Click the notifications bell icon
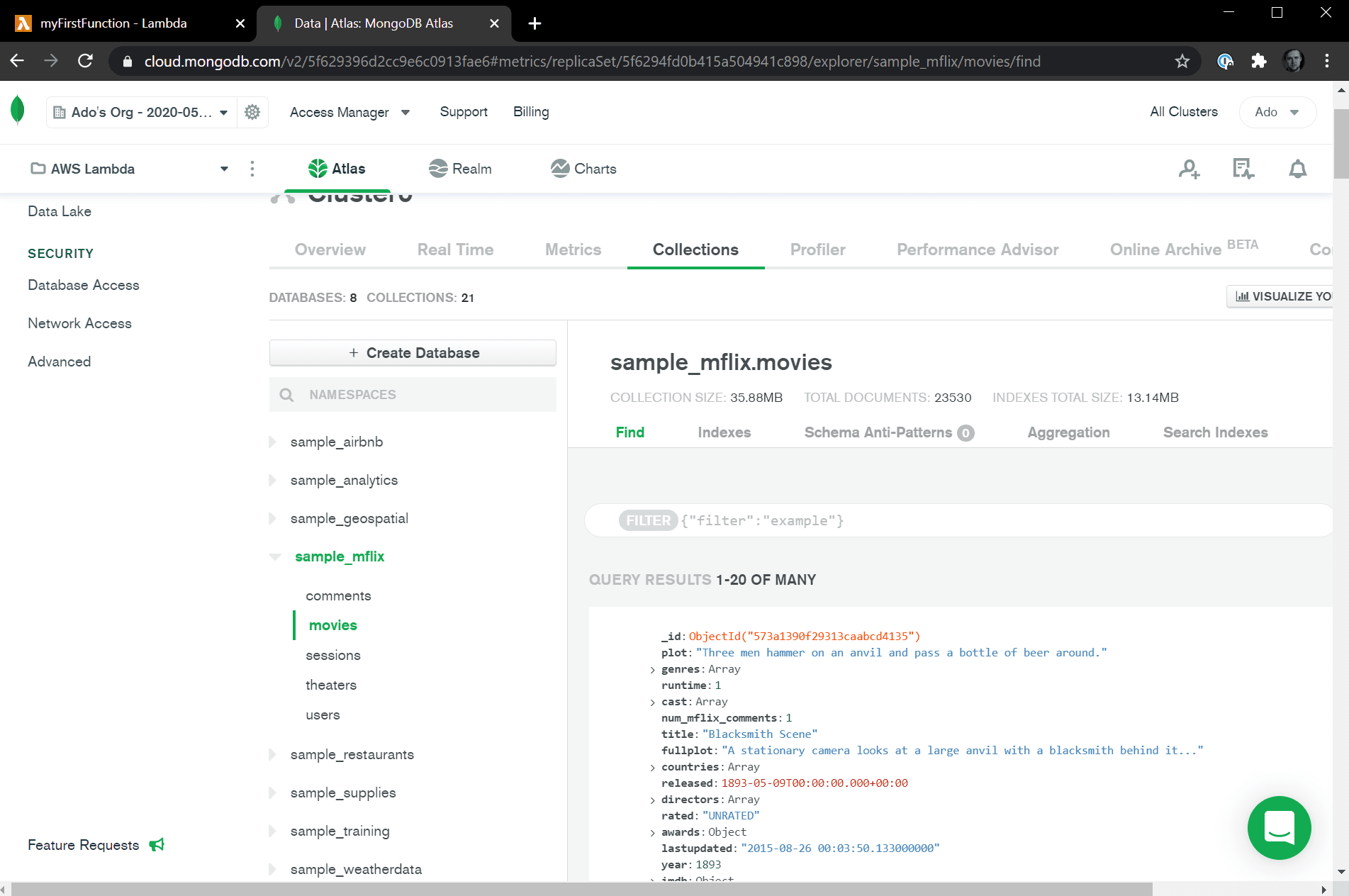The width and height of the screenshot is (1349, 896). pos(1297,169)
